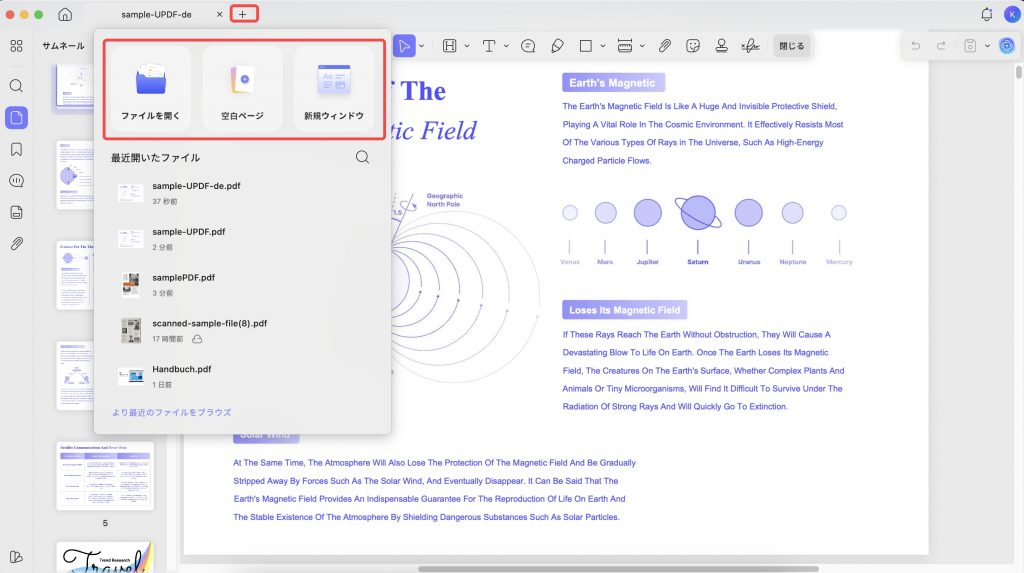Image resolution: width=1024 pixels, height=573 pixels.
Task: Switch to the sample-UPDF-de tab
Action: pos(156,14)
